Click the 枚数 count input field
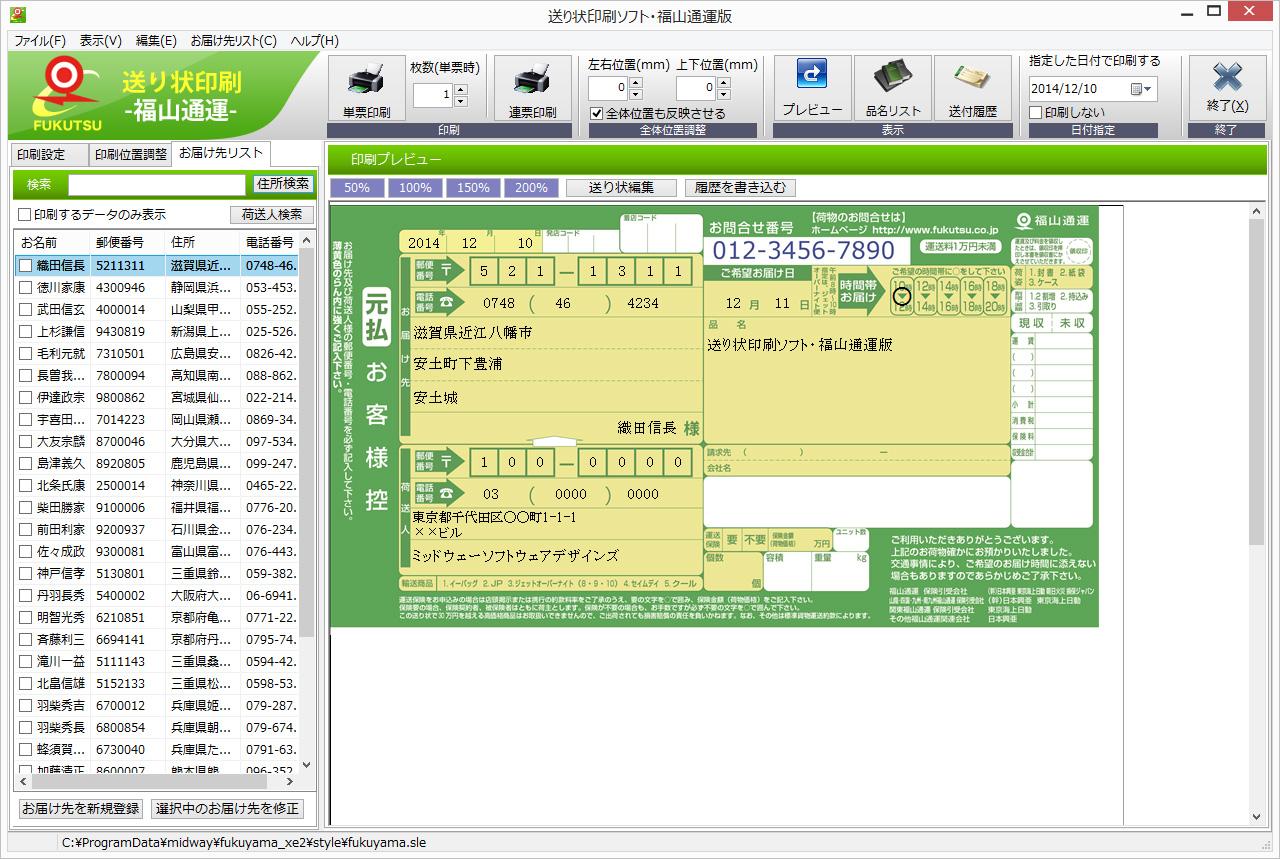 click(432, 95)
